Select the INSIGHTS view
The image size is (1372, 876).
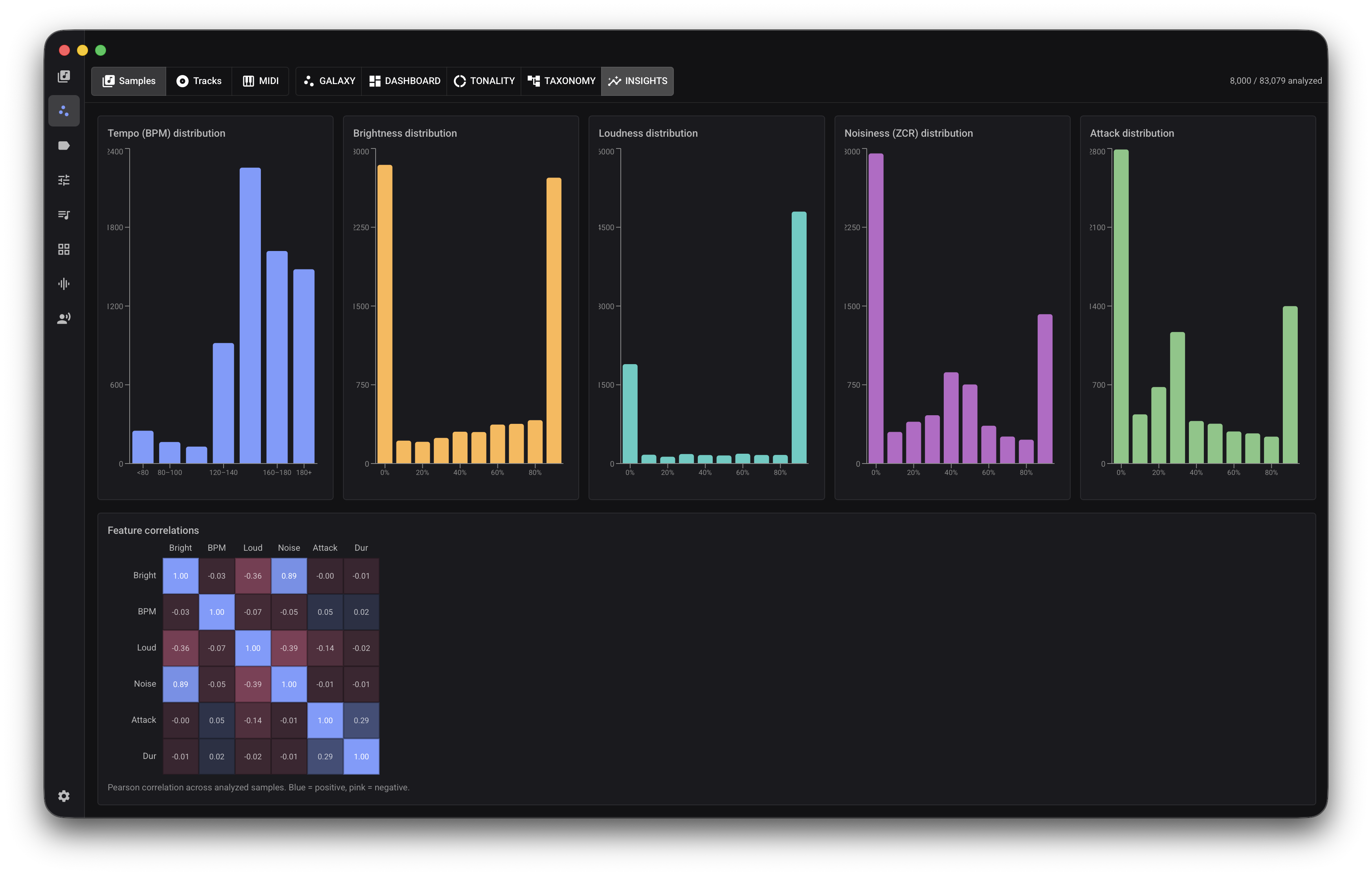tap(637, 81)
